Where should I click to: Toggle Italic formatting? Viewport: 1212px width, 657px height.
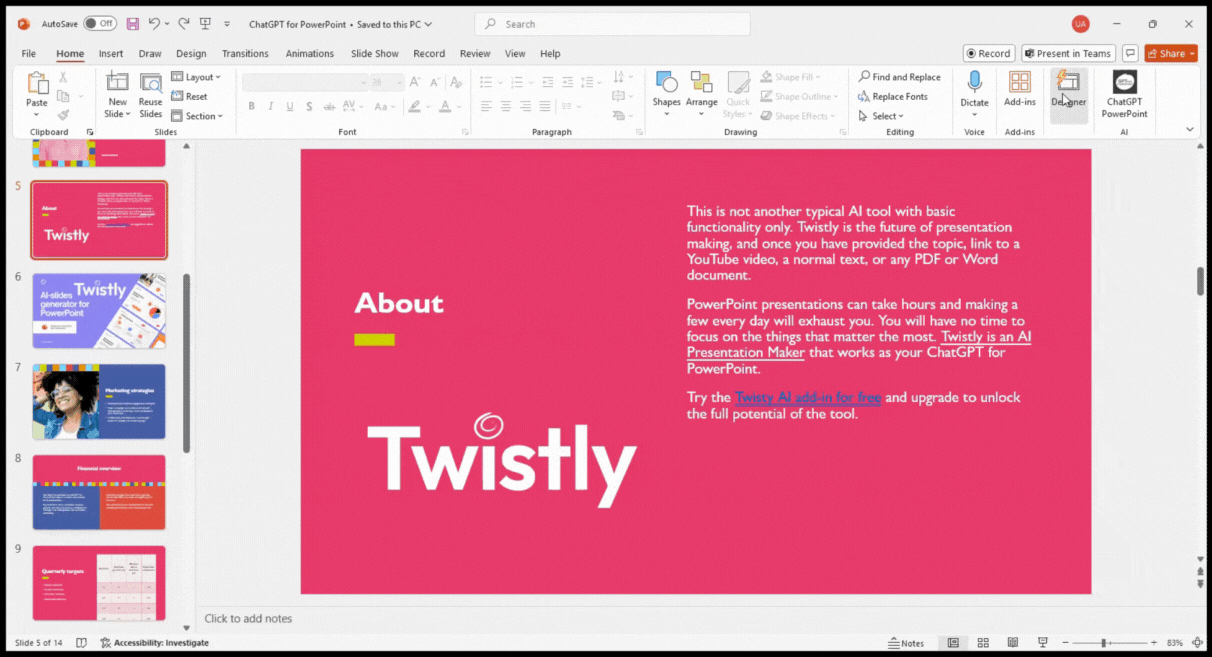[x=270, y=106]
